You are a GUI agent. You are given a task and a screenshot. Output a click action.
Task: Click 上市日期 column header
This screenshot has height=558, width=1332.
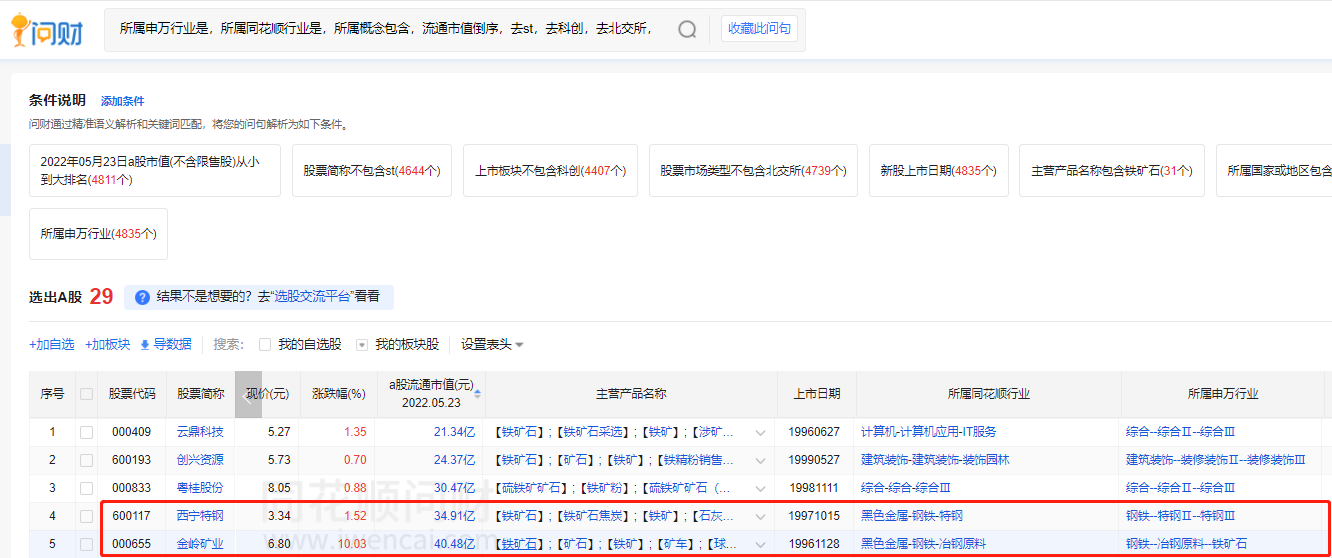[816, 394]
